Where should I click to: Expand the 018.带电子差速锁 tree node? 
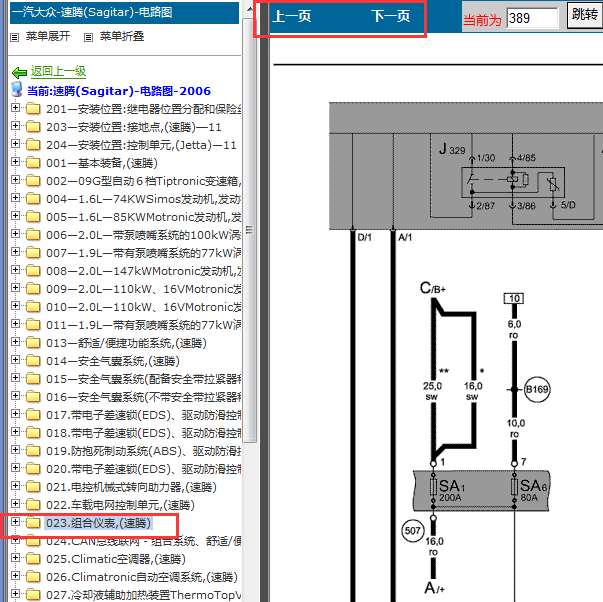[15, 432]
